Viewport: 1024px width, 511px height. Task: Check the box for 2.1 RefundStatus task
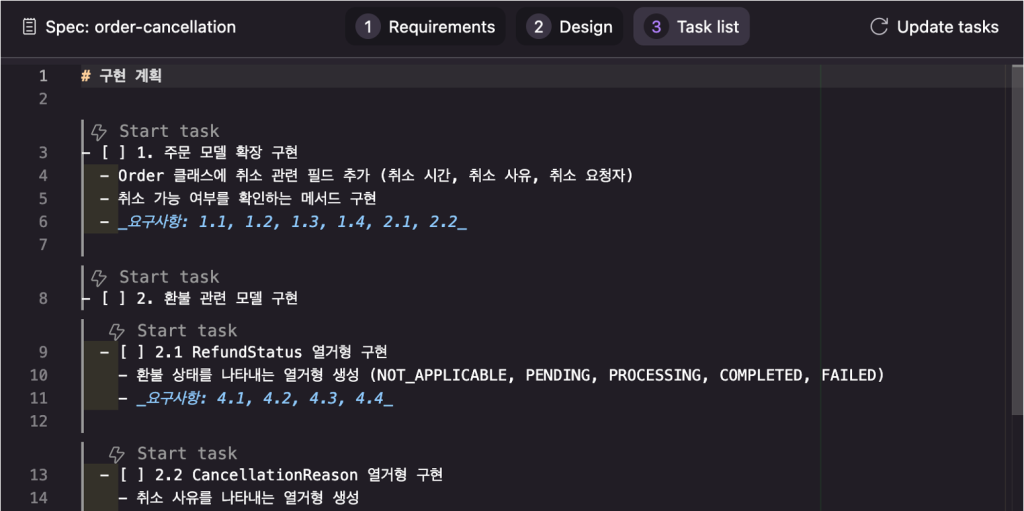tap(131, 352)
